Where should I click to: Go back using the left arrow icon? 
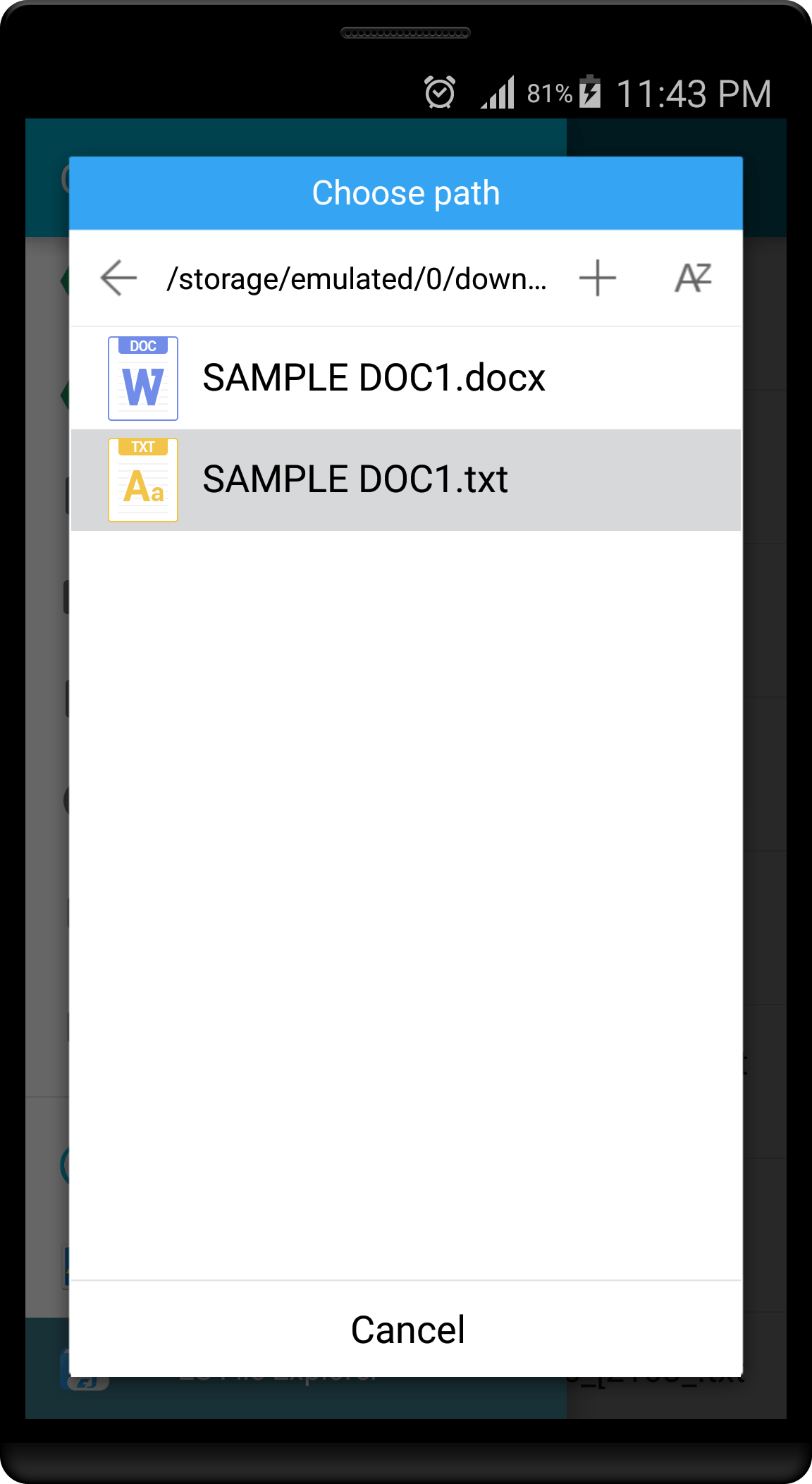pos(118,278)
